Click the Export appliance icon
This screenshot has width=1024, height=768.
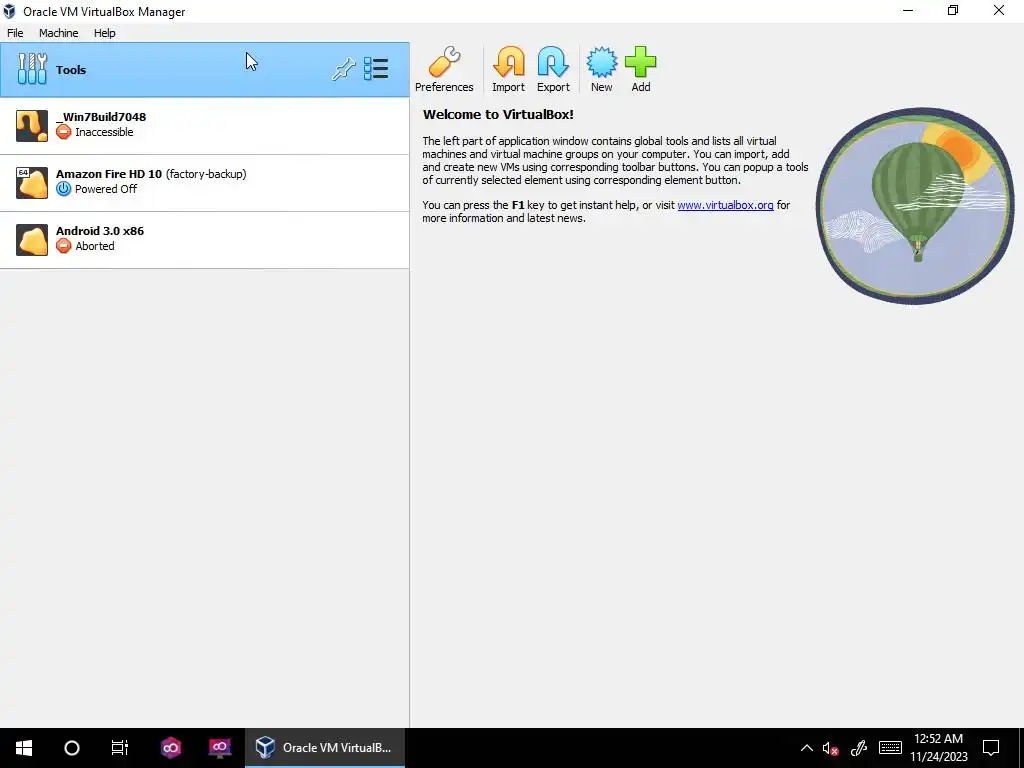coord(553,70)
